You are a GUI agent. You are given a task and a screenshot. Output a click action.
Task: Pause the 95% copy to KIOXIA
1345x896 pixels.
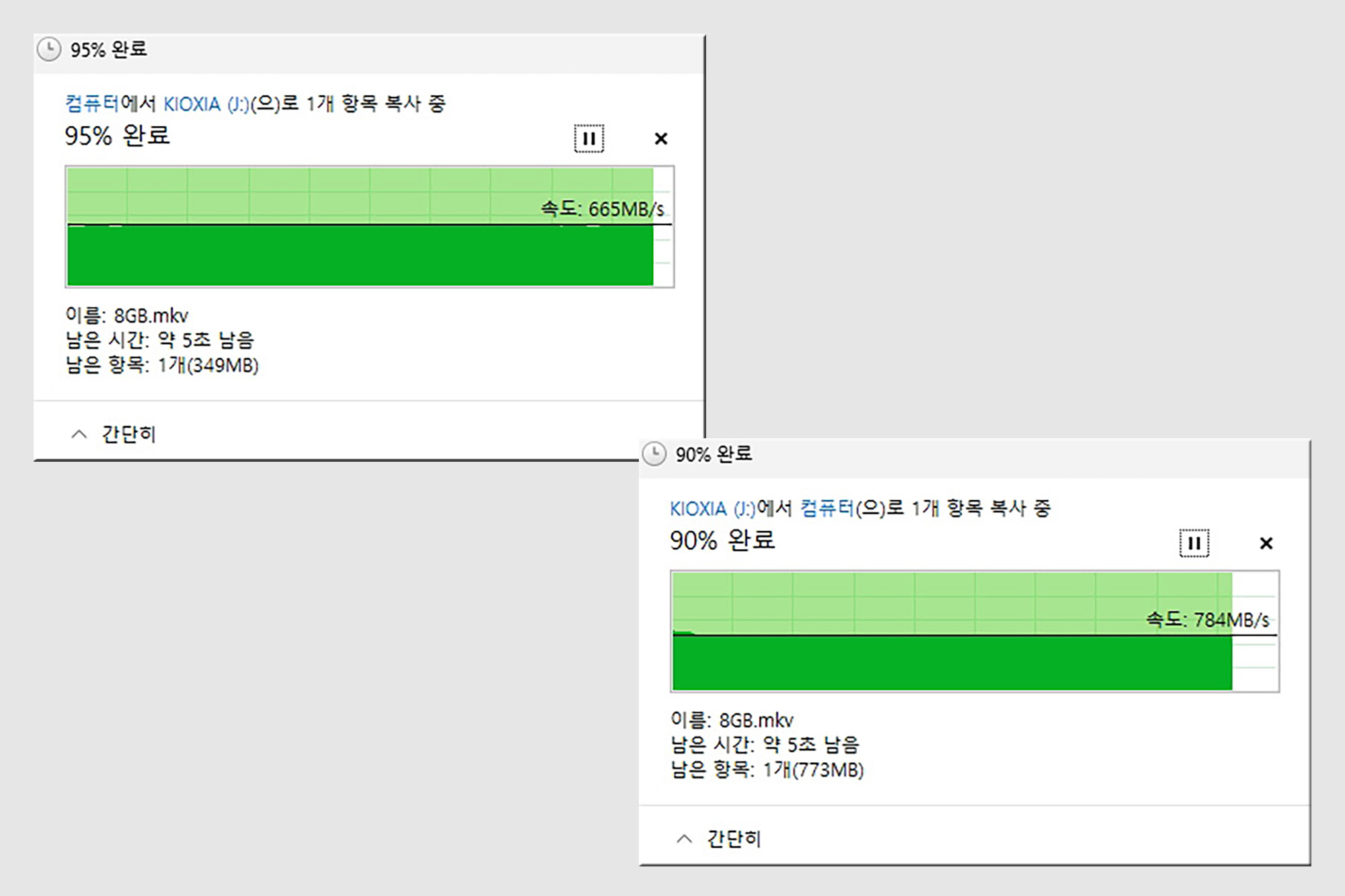588,138
